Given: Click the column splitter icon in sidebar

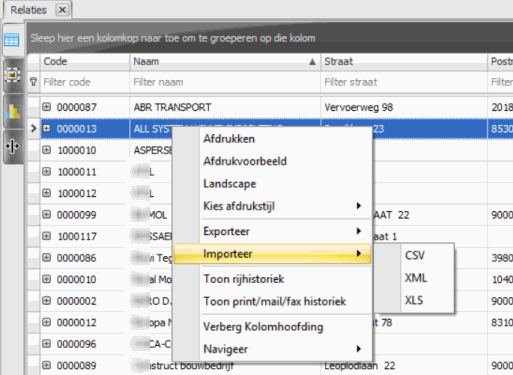Looking at the screenshot, I should [12, 146].
